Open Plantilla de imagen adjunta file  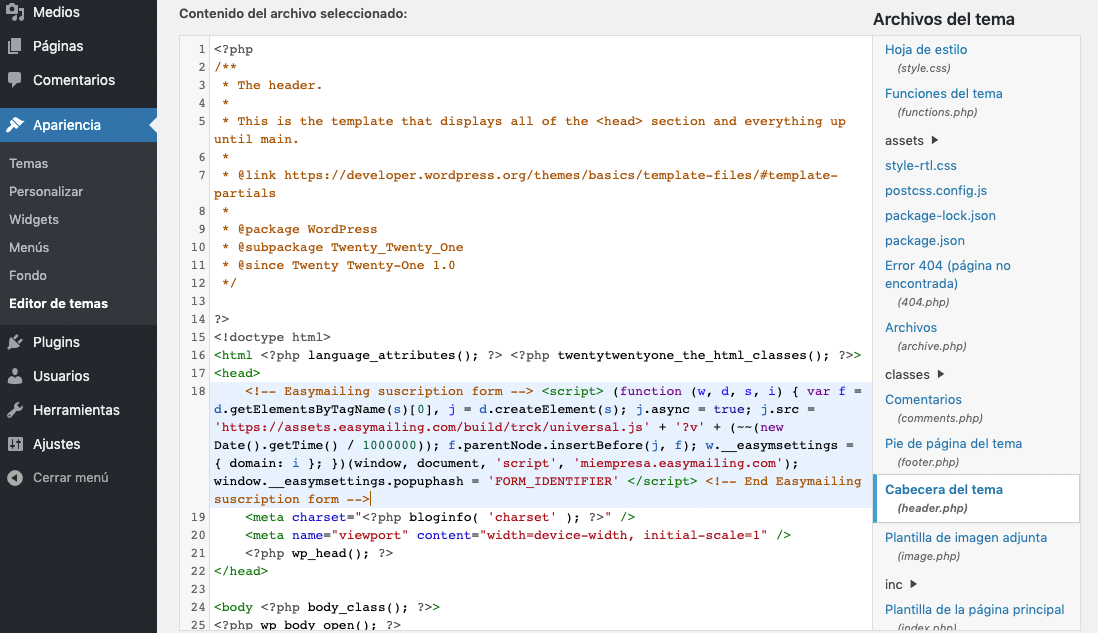(966, 538)
